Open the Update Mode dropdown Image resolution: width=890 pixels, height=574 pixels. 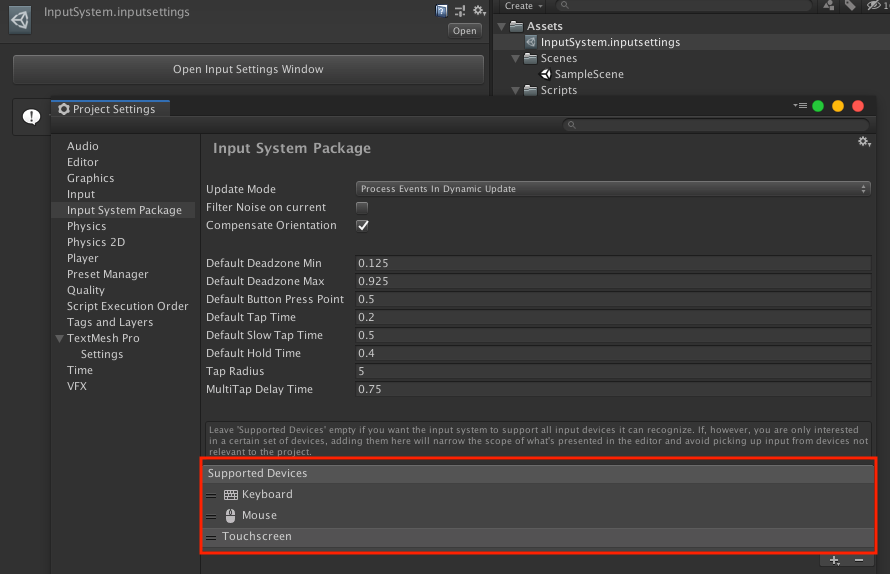[x=612, y=189]
